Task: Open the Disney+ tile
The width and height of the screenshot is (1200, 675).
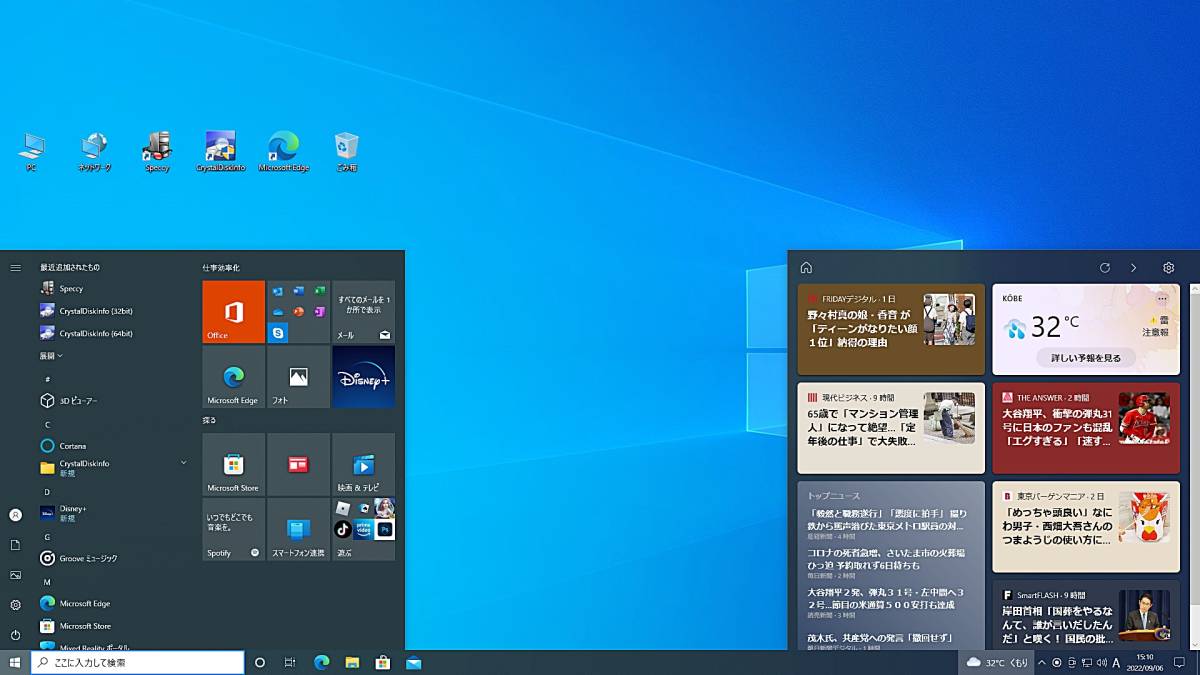Action: (x=364, y=377)
